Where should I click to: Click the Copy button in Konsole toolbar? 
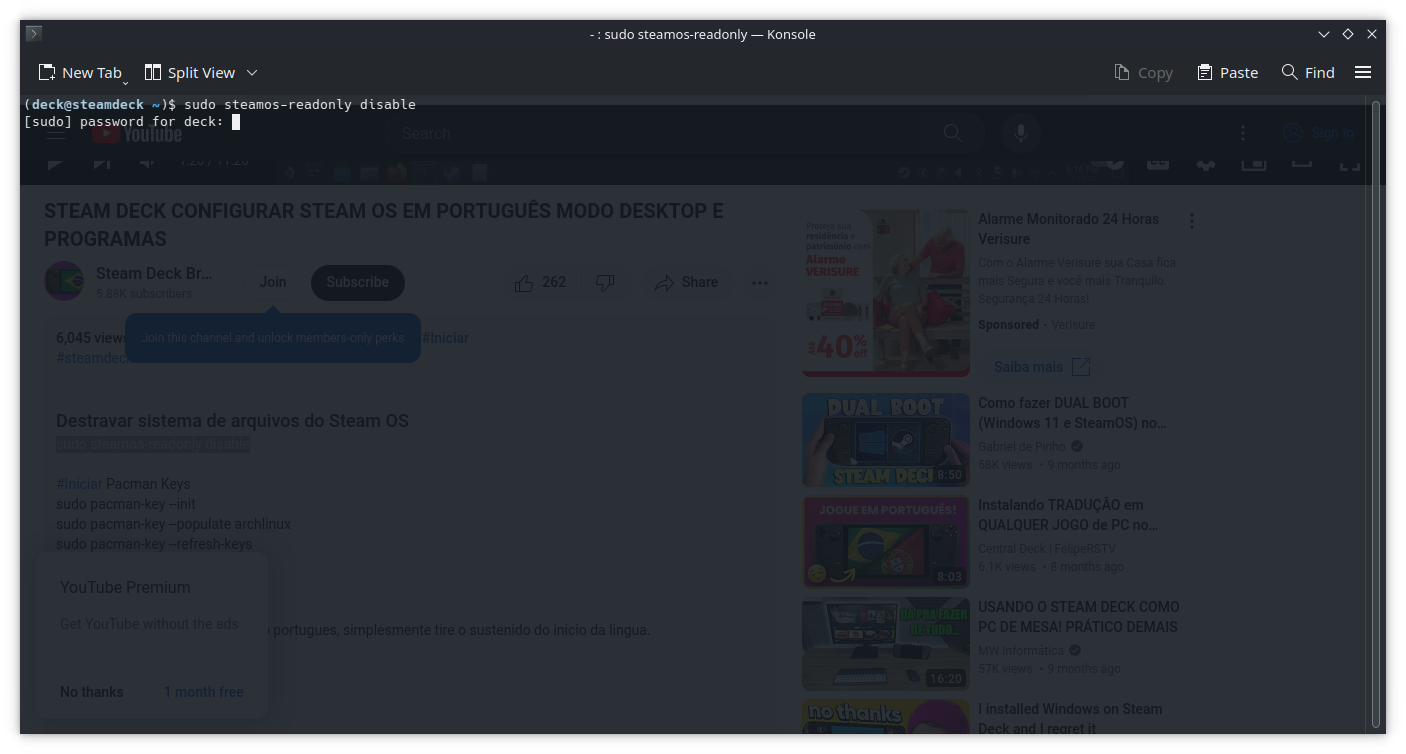(x=1143, y=72)
